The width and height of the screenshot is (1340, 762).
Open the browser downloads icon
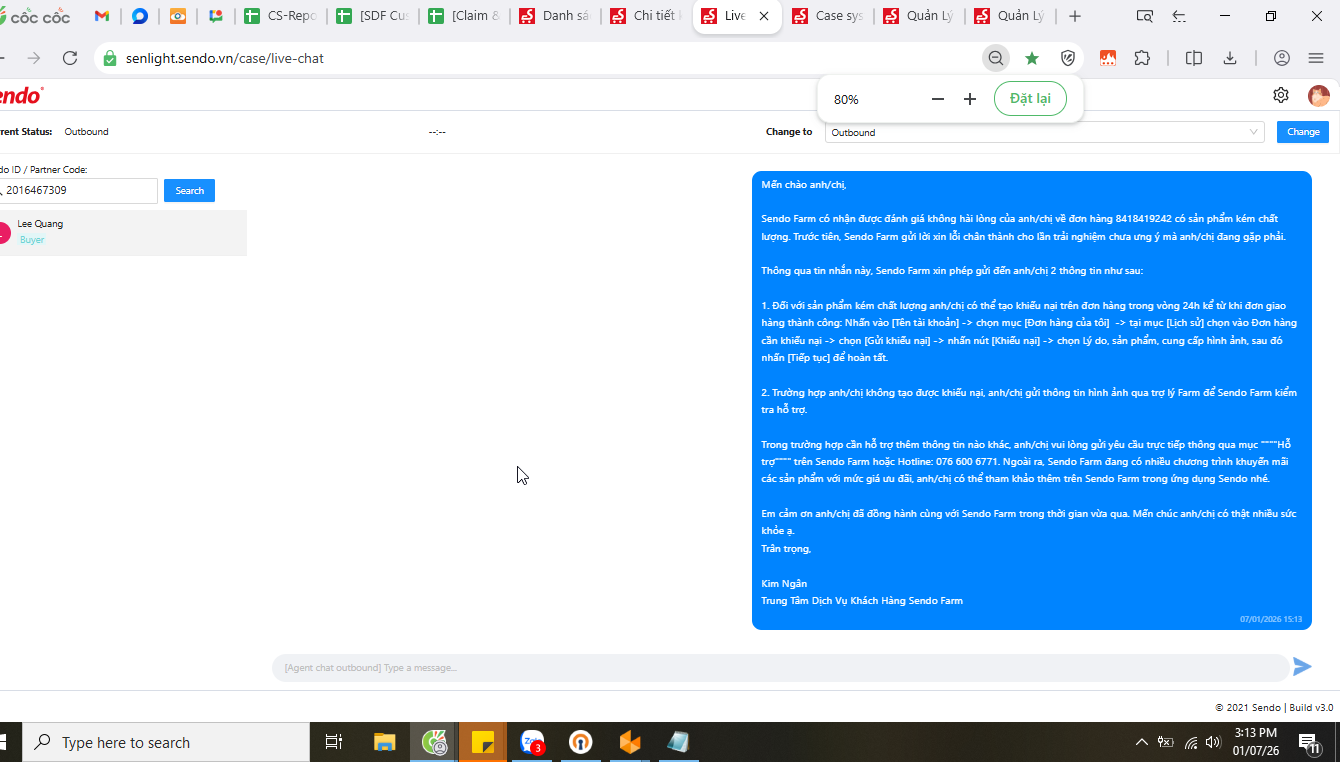pyautogui.click(x=1230, y=58)
